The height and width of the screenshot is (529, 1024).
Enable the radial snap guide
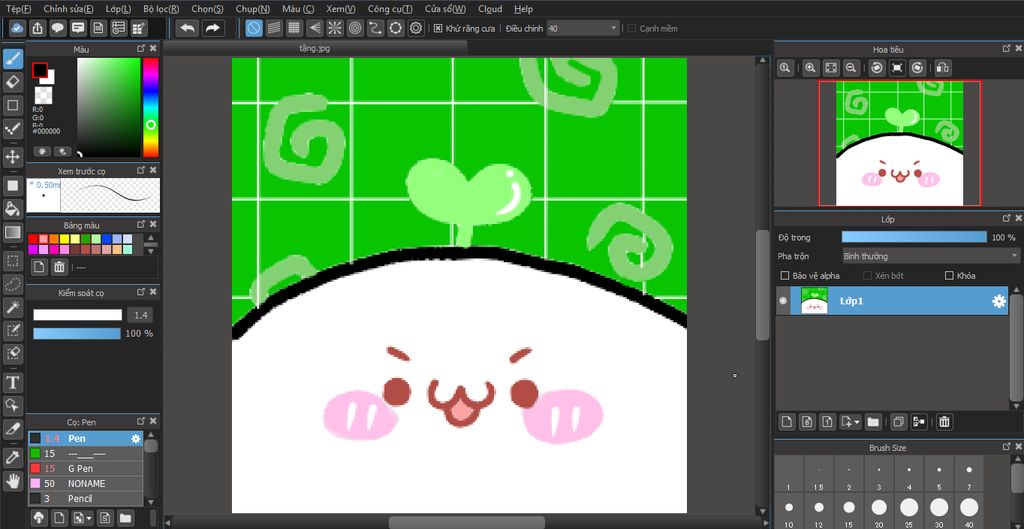click(x=334, y=28)
